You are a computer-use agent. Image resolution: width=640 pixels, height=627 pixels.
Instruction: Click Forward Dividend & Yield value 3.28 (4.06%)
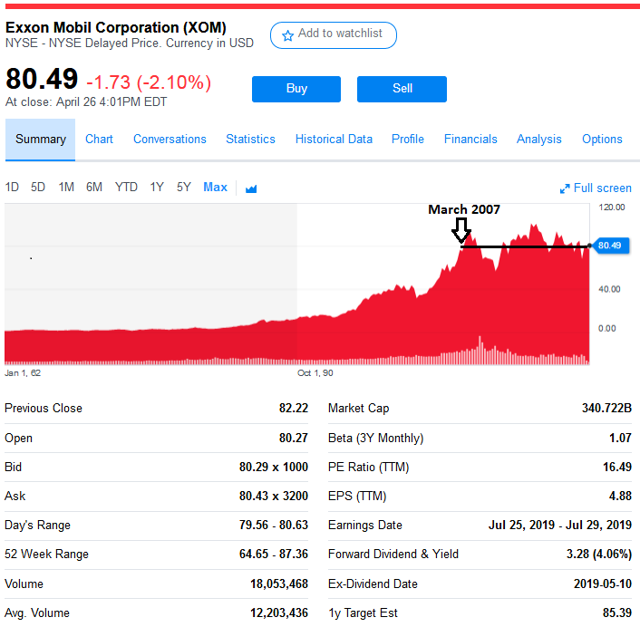pos(599,554)
